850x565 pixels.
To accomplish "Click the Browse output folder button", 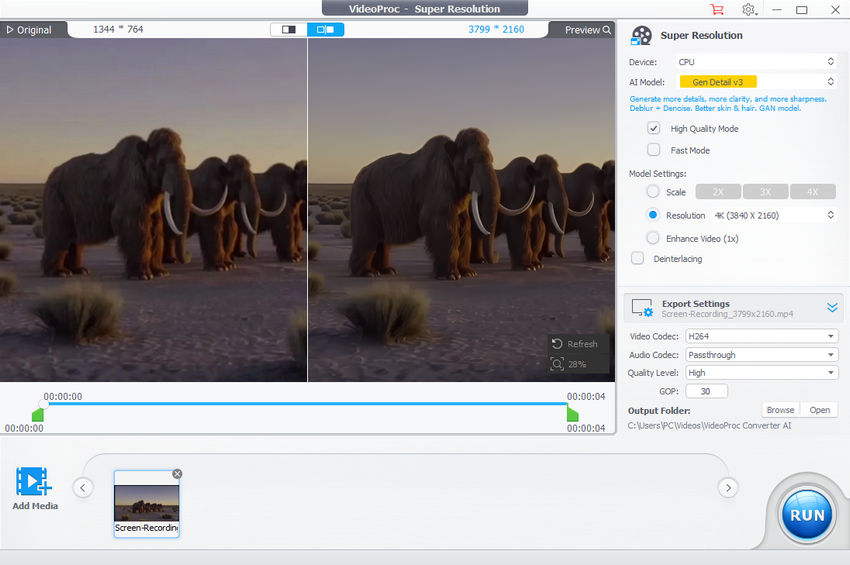I will pyautogui.click(x=780, y=410).
